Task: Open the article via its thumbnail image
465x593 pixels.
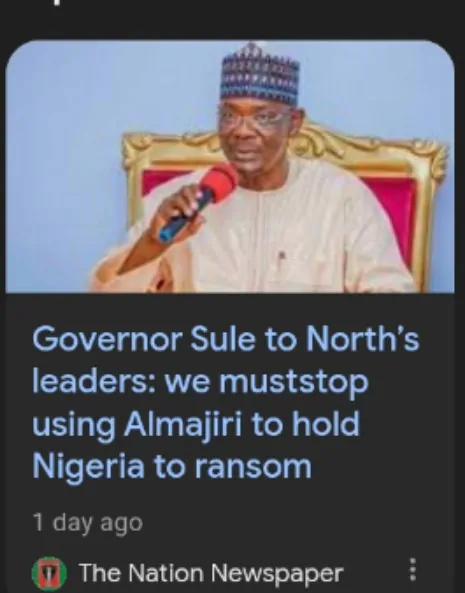Action: [x=230, y=166]
